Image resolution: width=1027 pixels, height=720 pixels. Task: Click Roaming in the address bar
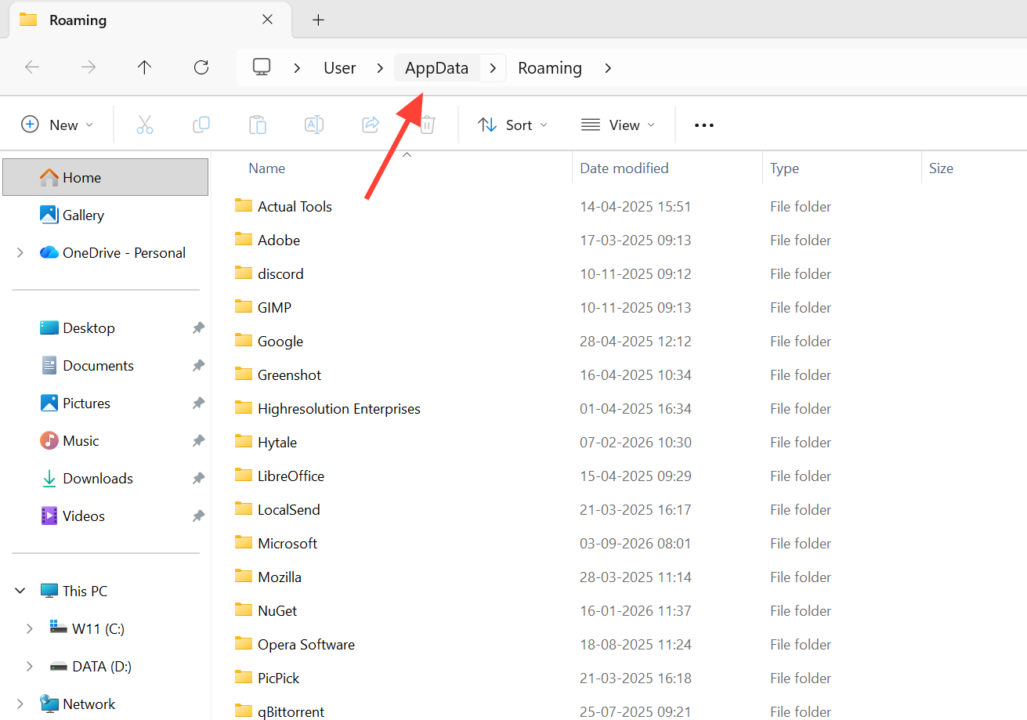tap(550, 68)
